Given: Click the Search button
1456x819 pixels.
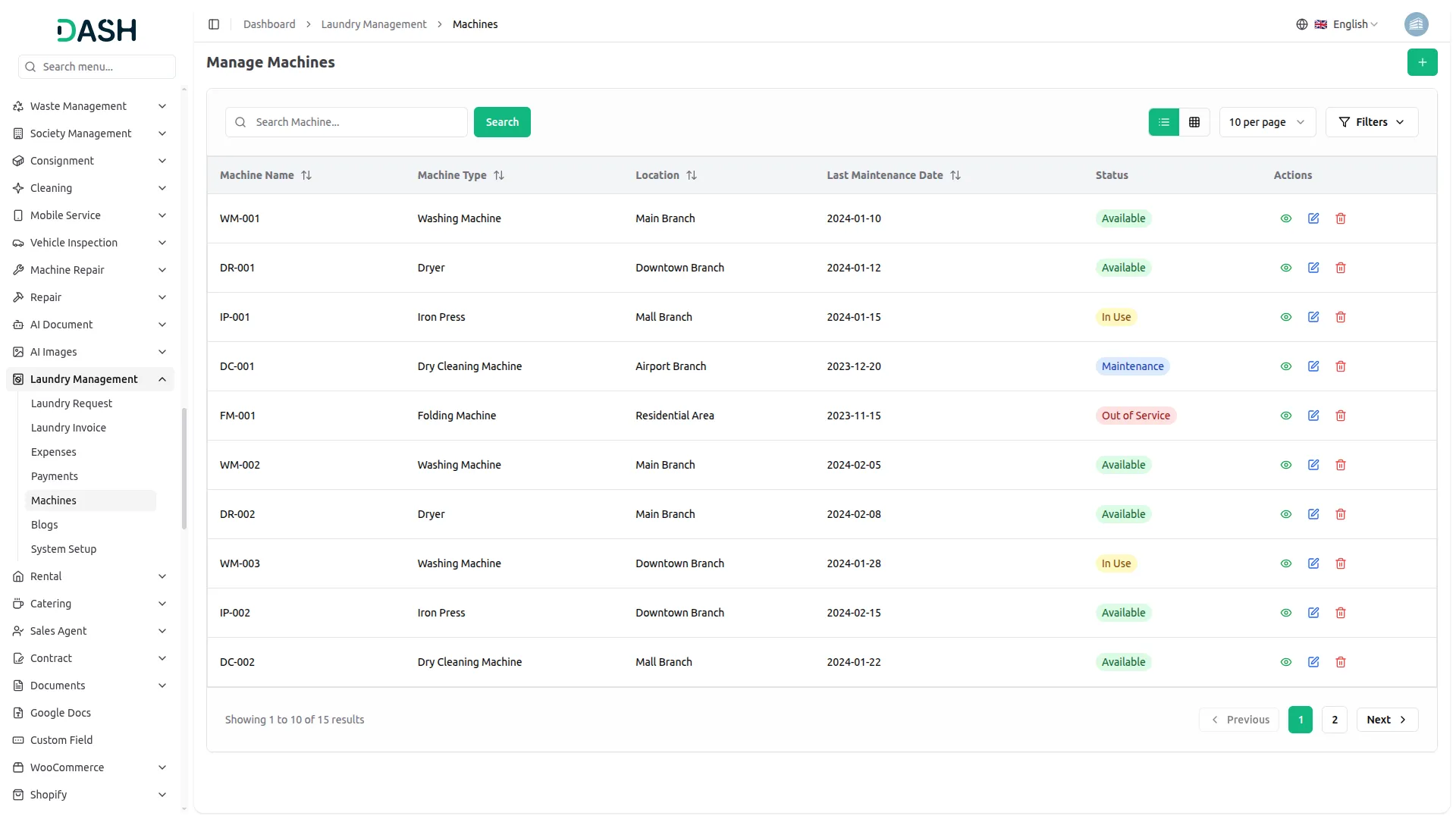Looking at the screenshot, I should [501, 121].
